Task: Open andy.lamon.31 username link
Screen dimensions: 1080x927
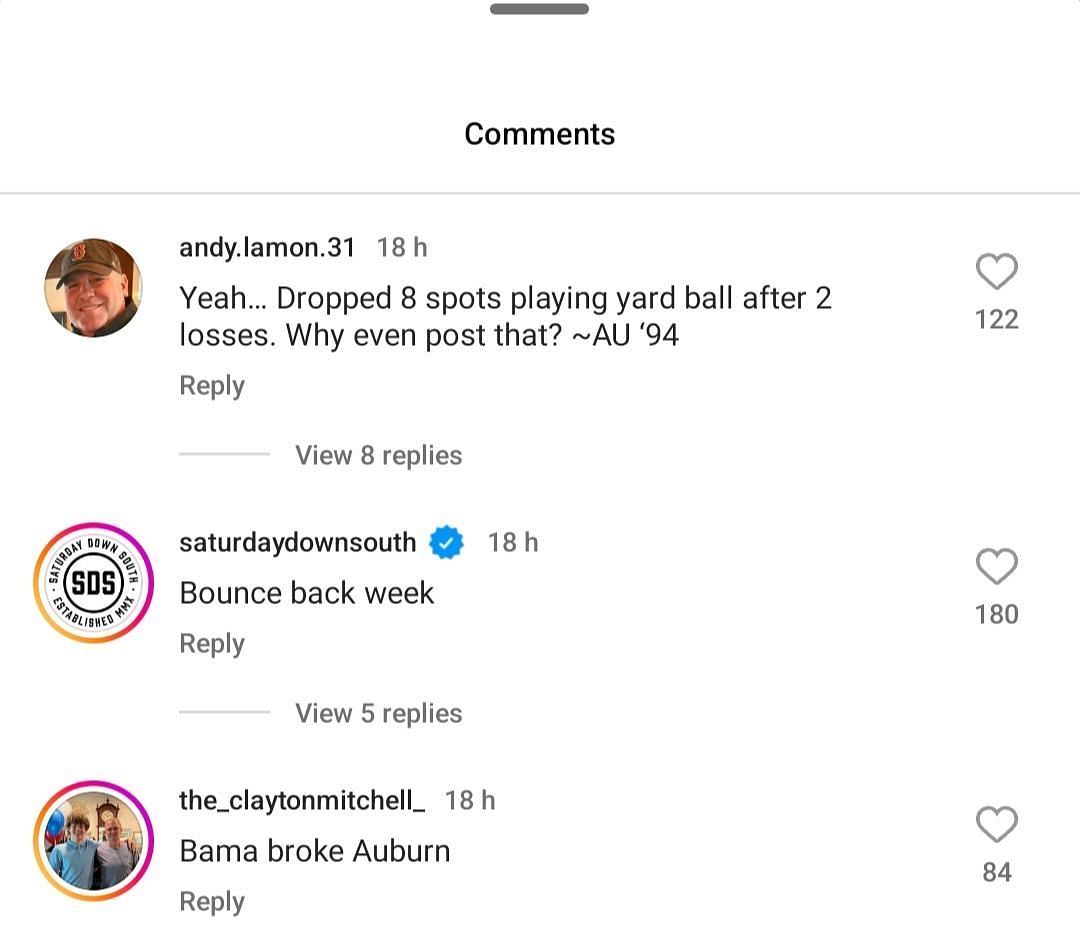Action: [x=267, y=247]
